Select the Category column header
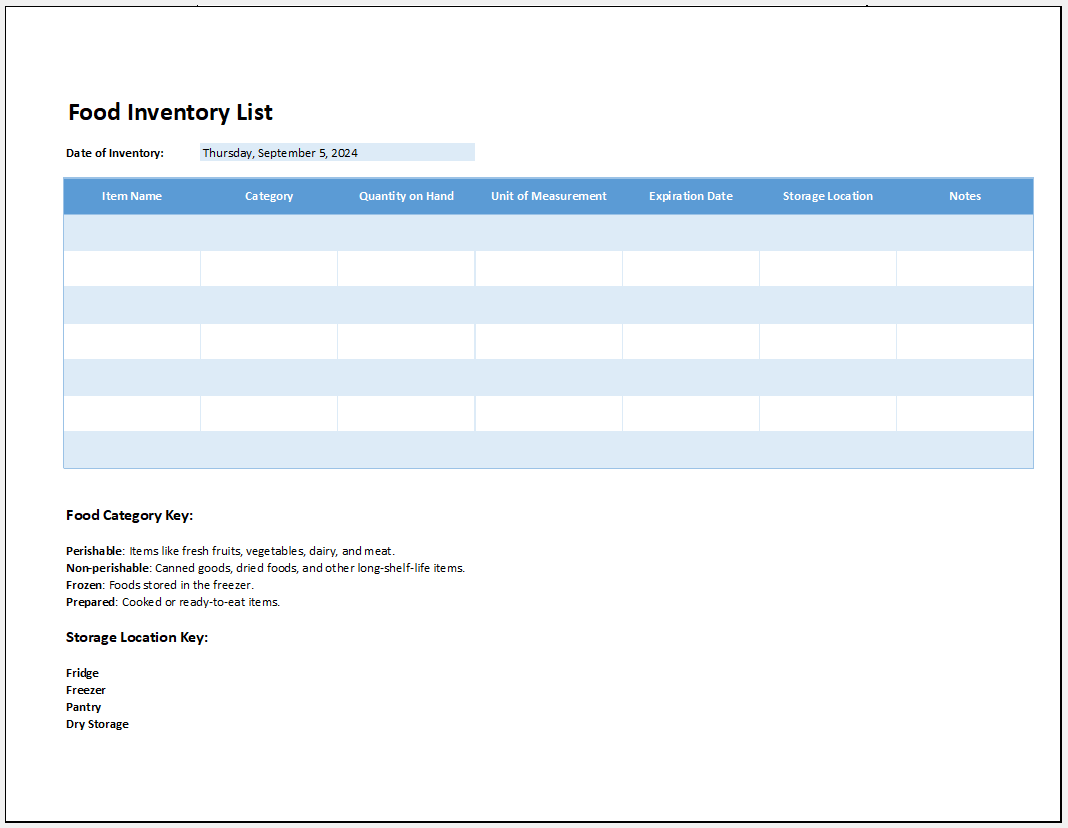 pos(269,196)
